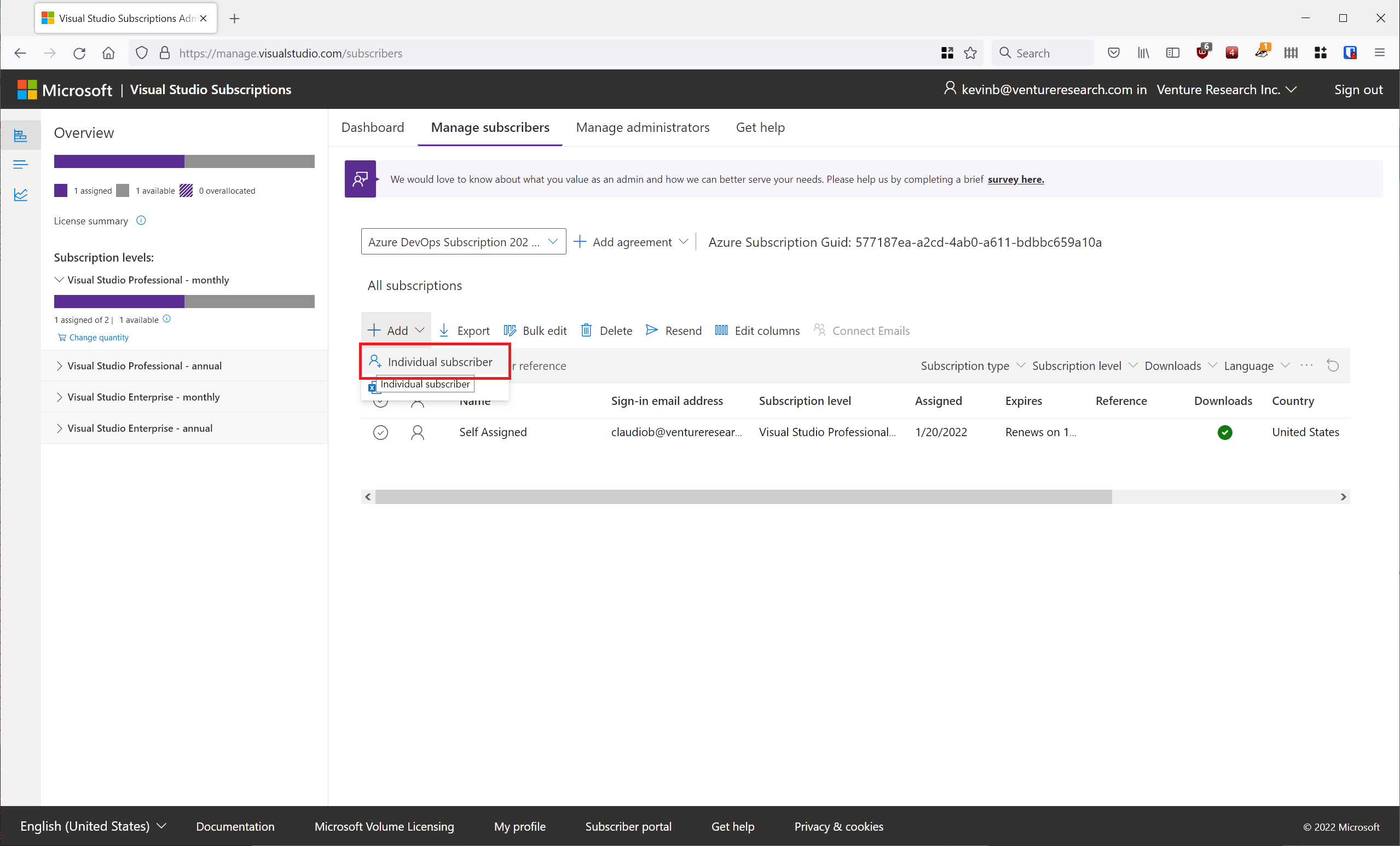Click the Resend arrow icon
The height and width of the screenshot is (846, 1400).
[652, 330]
